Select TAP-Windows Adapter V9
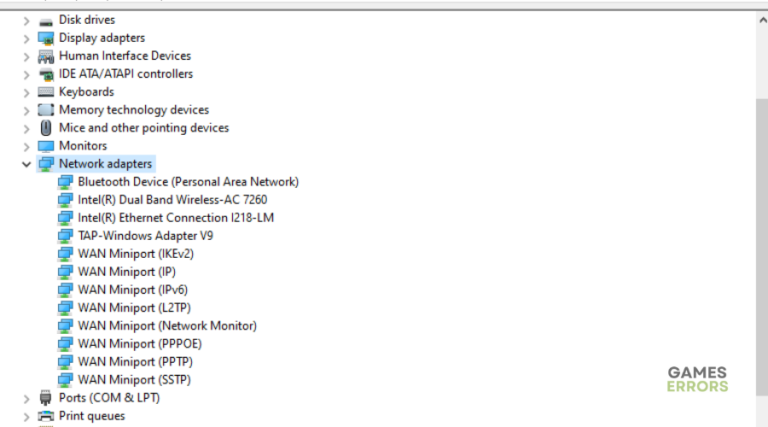Screen dimensions: 768x427 point(145,236)
